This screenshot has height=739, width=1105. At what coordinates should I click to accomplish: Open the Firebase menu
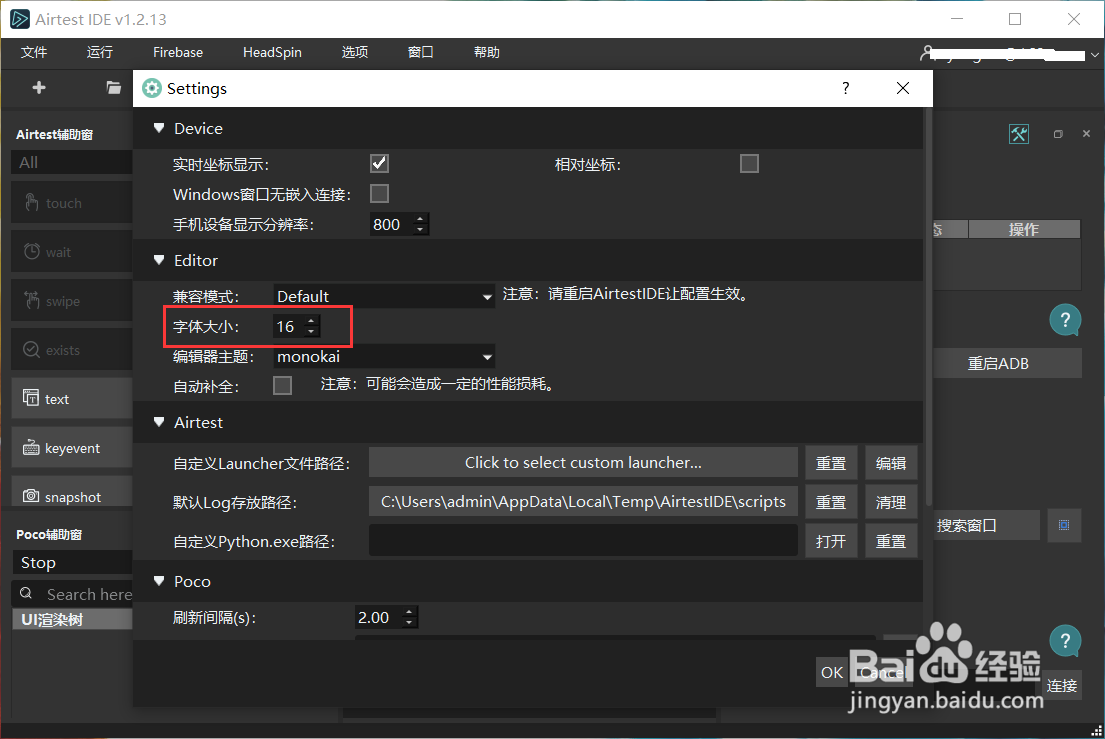pos(178,52)
